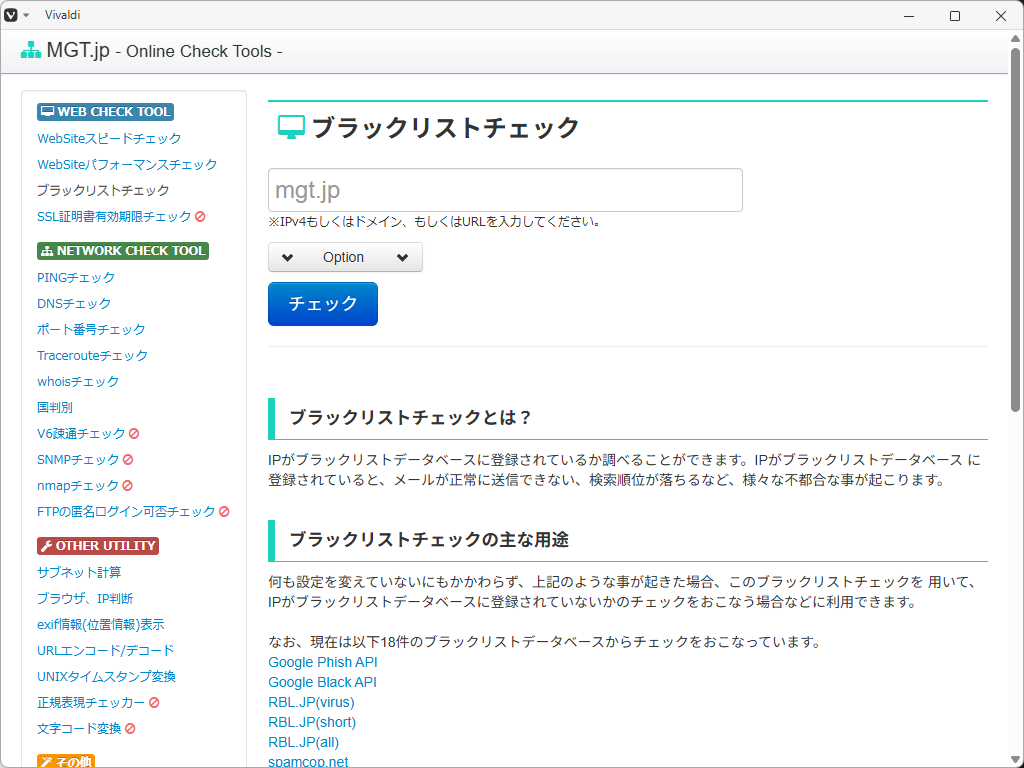Open SSL証明書有効期限チェック link
This screenshot has height=768, width=1024.
114,217
